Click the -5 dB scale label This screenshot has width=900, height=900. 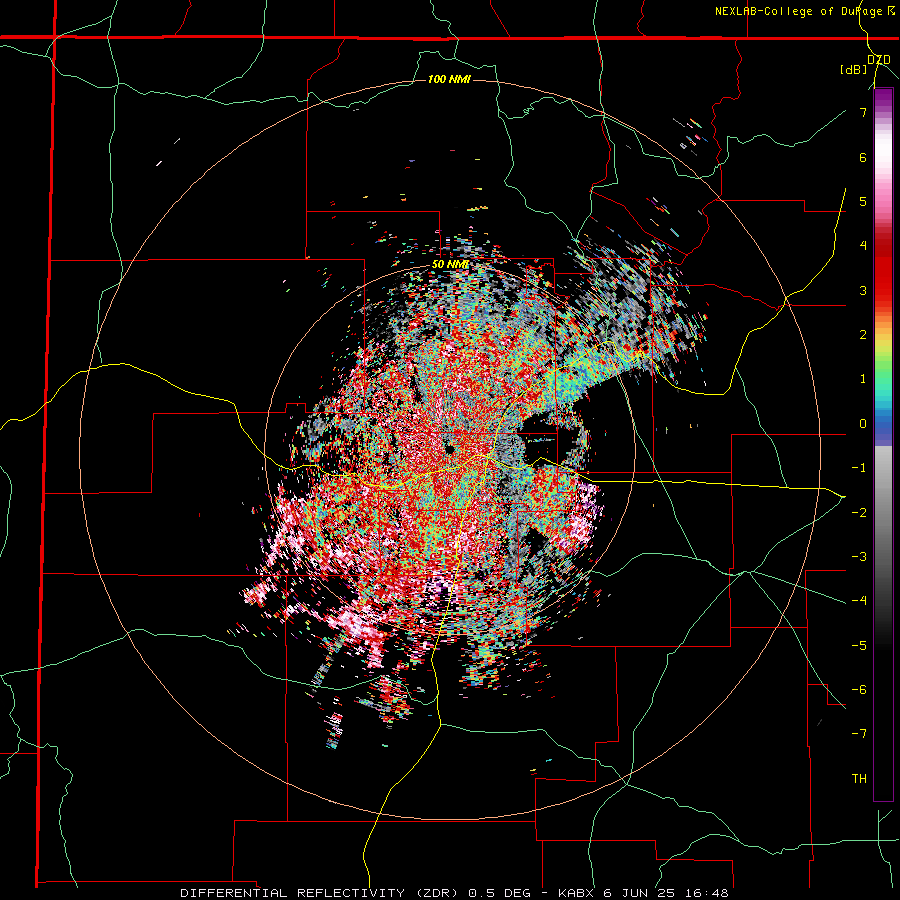pyautogui.click(x=859, y=645)
